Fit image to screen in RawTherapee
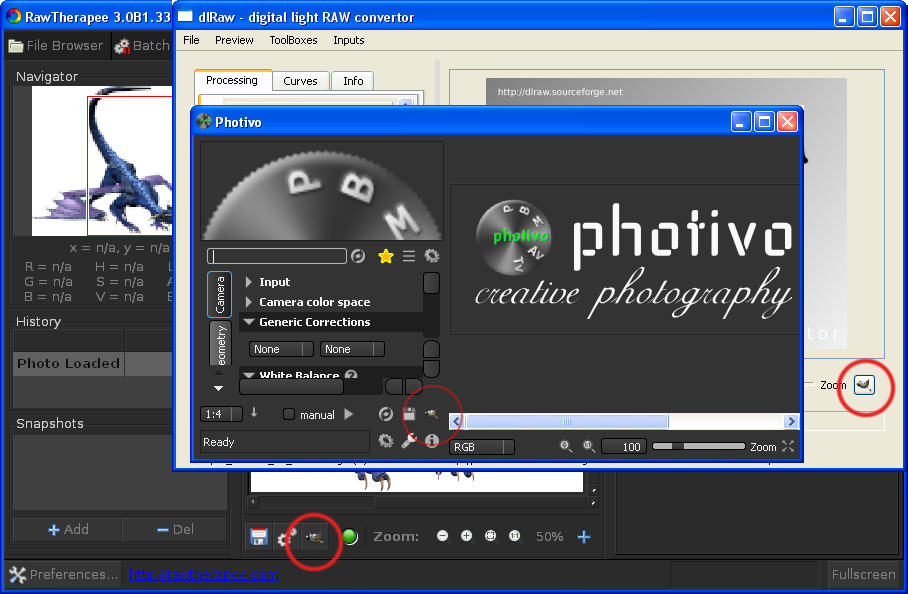 490,536
